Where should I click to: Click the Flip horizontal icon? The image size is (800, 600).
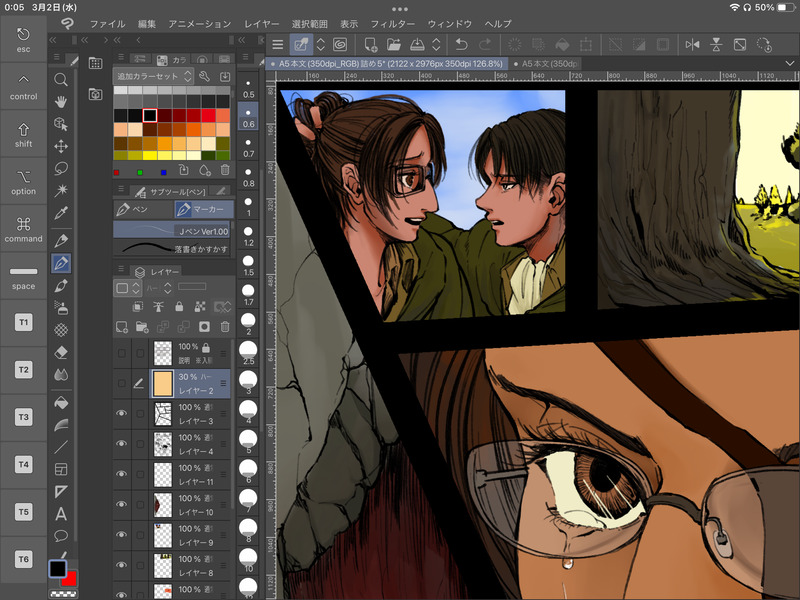point(692,45)
